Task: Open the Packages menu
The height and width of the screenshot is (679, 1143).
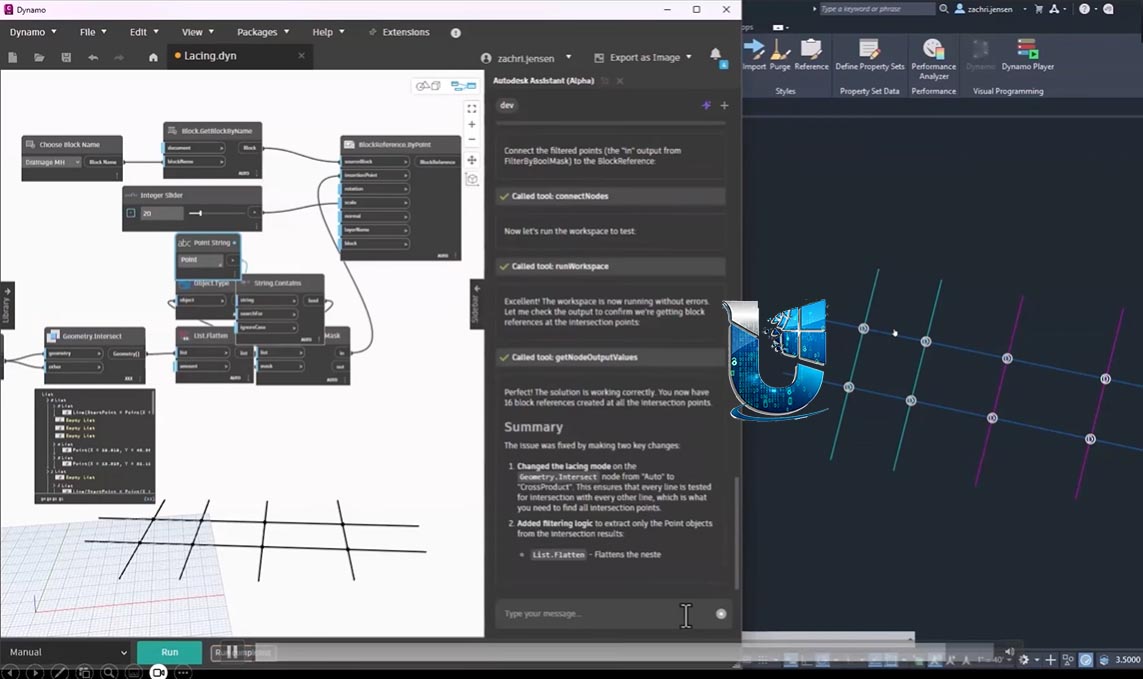Action: tap(263, 32)
